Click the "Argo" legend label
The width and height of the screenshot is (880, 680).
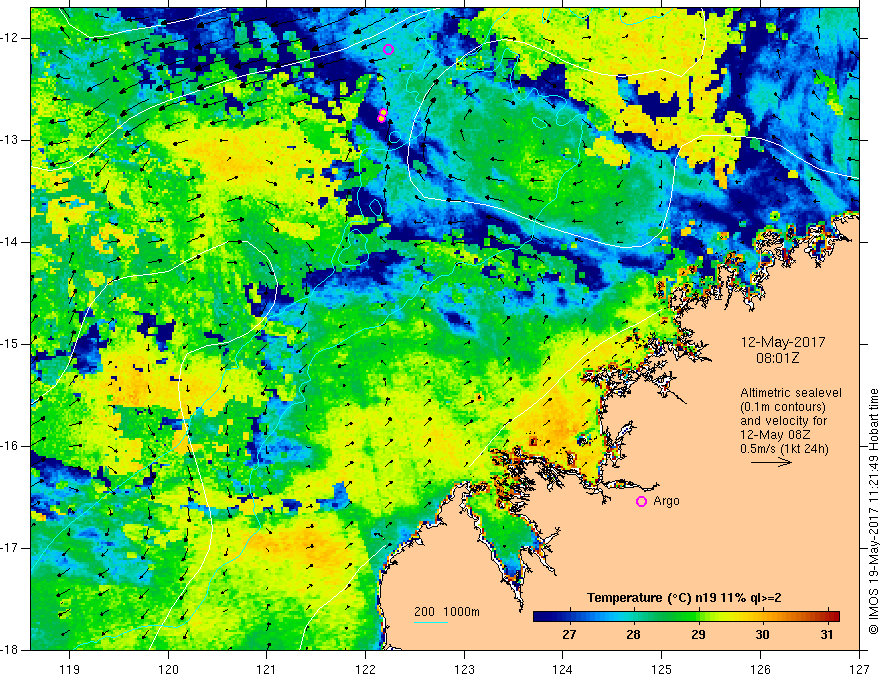[x=666, y=501]
